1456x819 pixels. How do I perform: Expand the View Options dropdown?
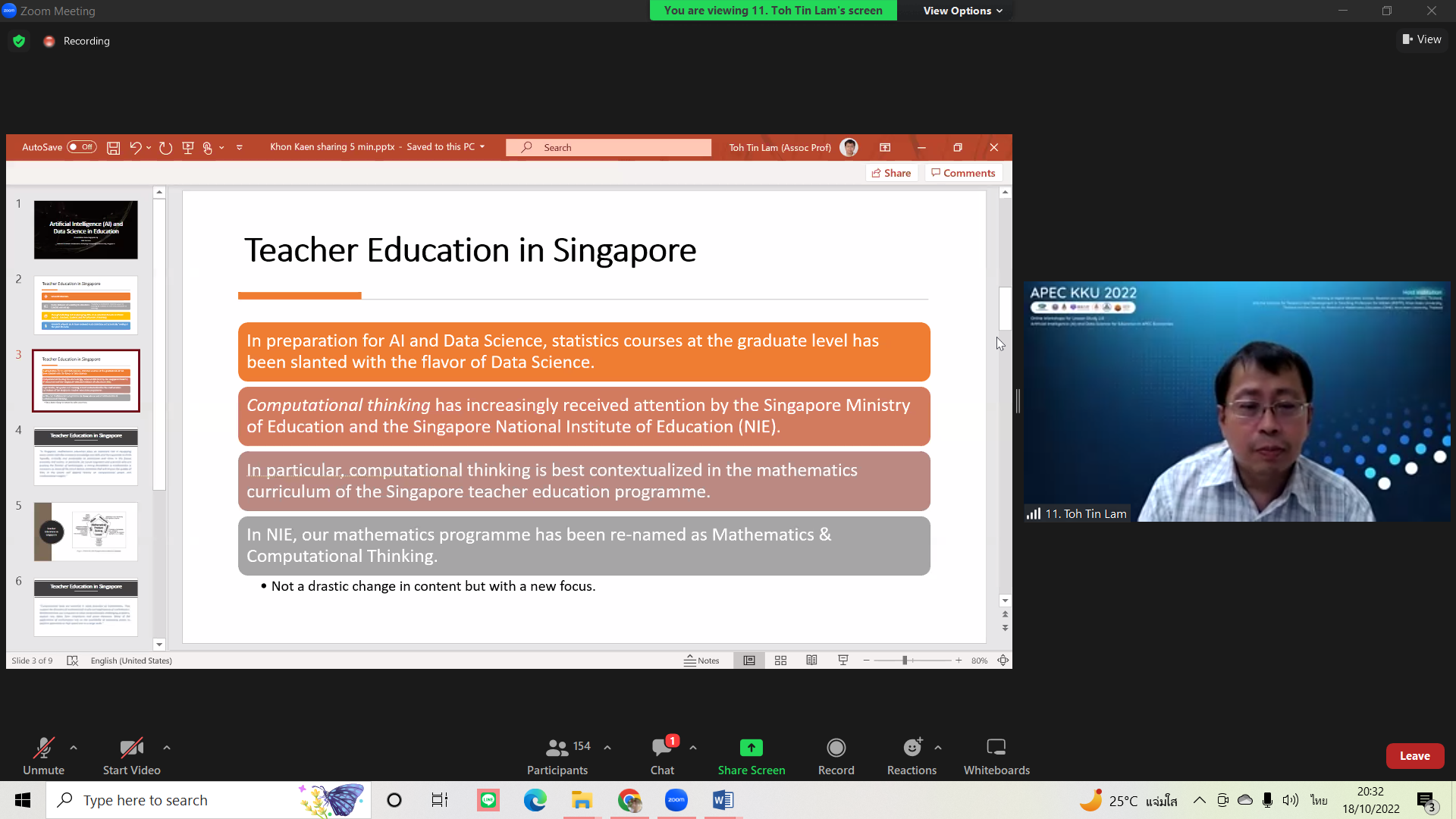(x=962, y=11)
